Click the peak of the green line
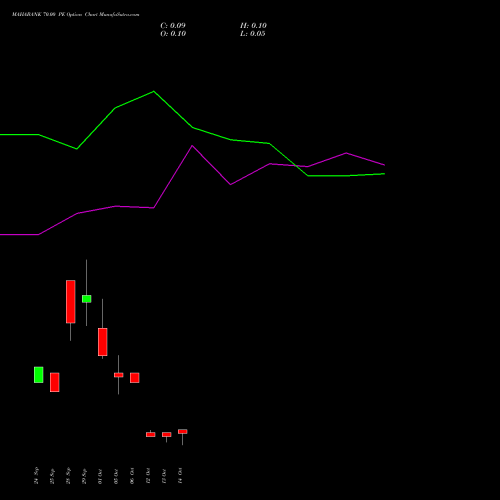Viewport: 500px width, 500px height. click(x=154, y=91)
